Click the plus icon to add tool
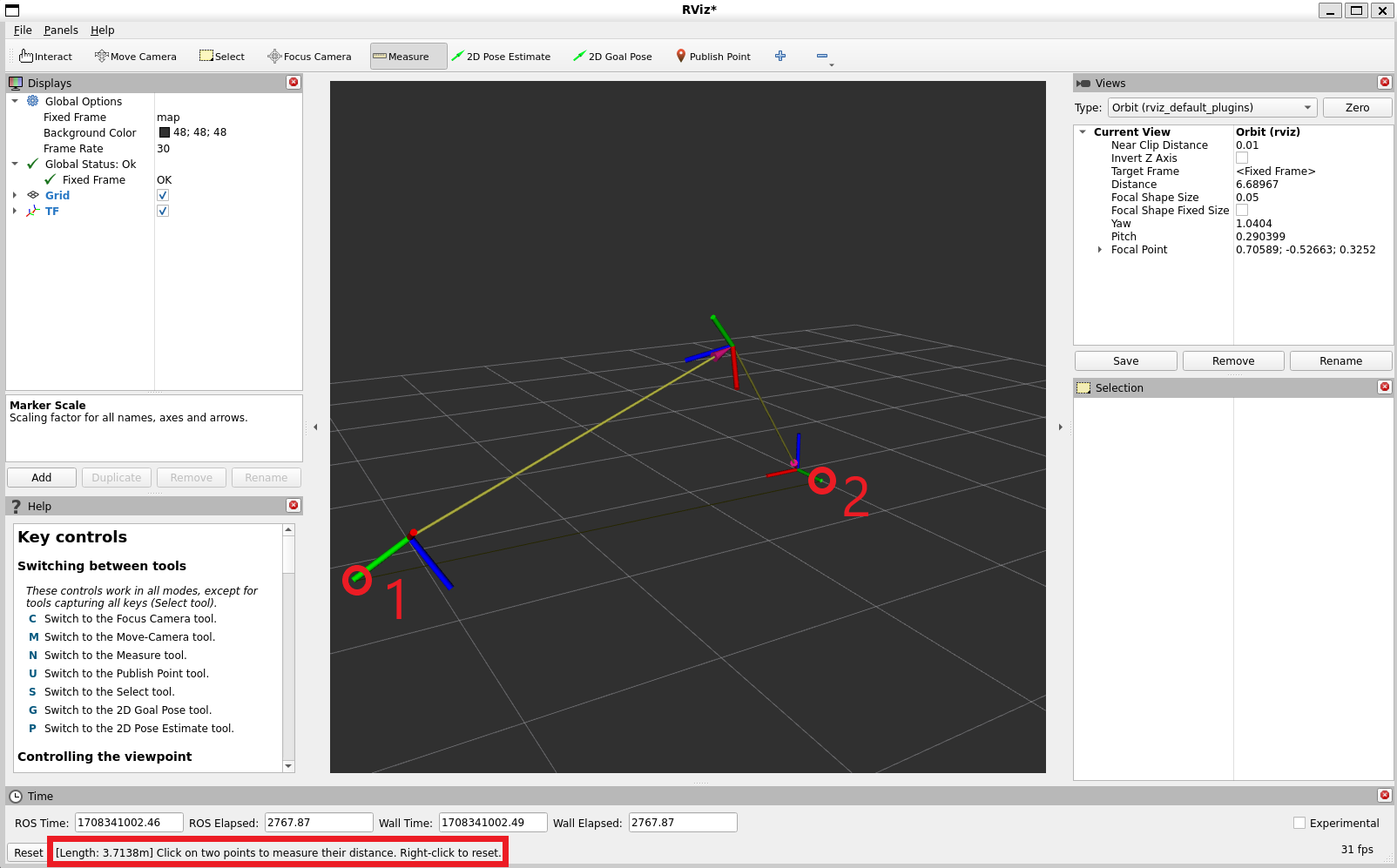Screen dimensions: 1397x868 click(780, 57)
